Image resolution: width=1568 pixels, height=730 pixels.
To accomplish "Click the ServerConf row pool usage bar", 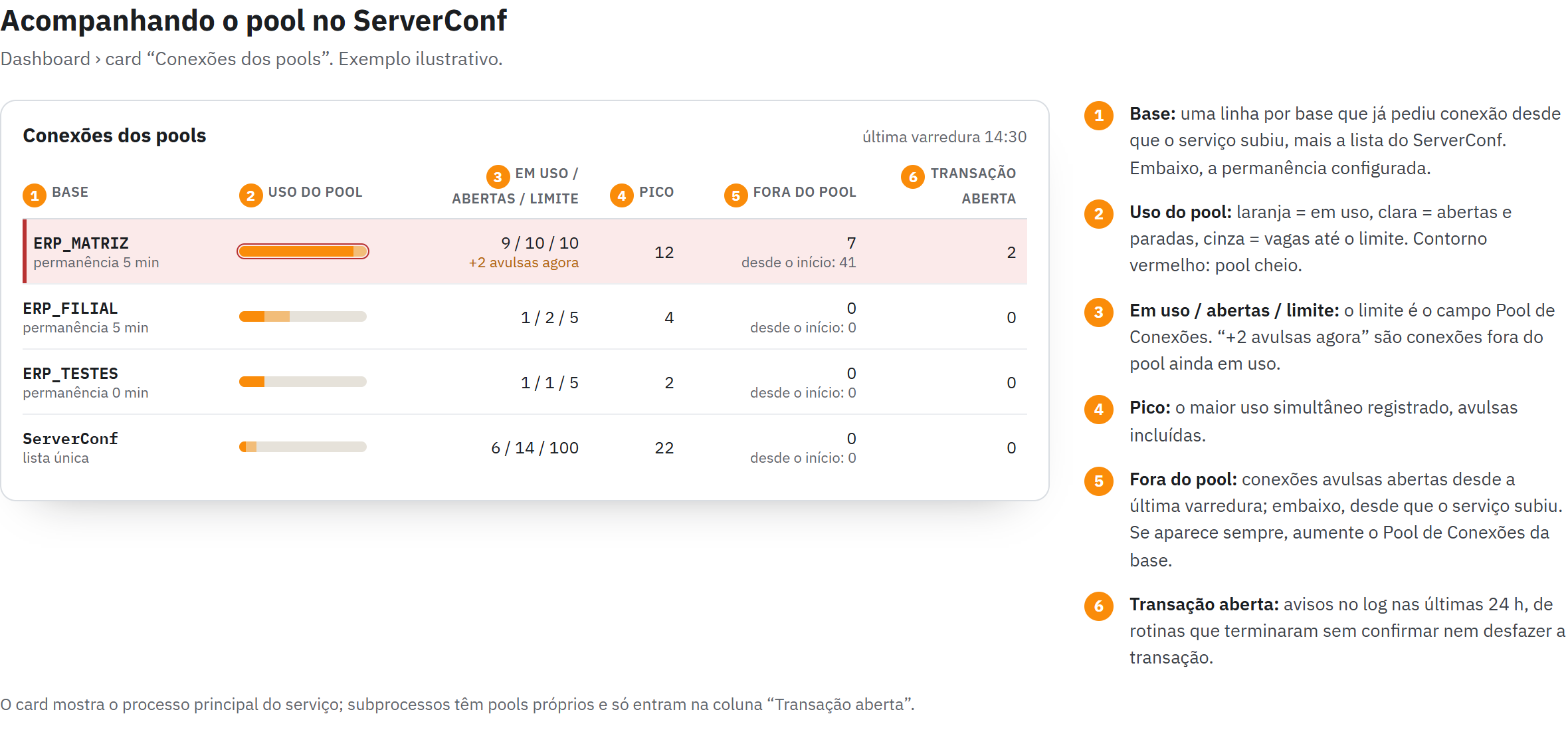I will tap(303, 447).
